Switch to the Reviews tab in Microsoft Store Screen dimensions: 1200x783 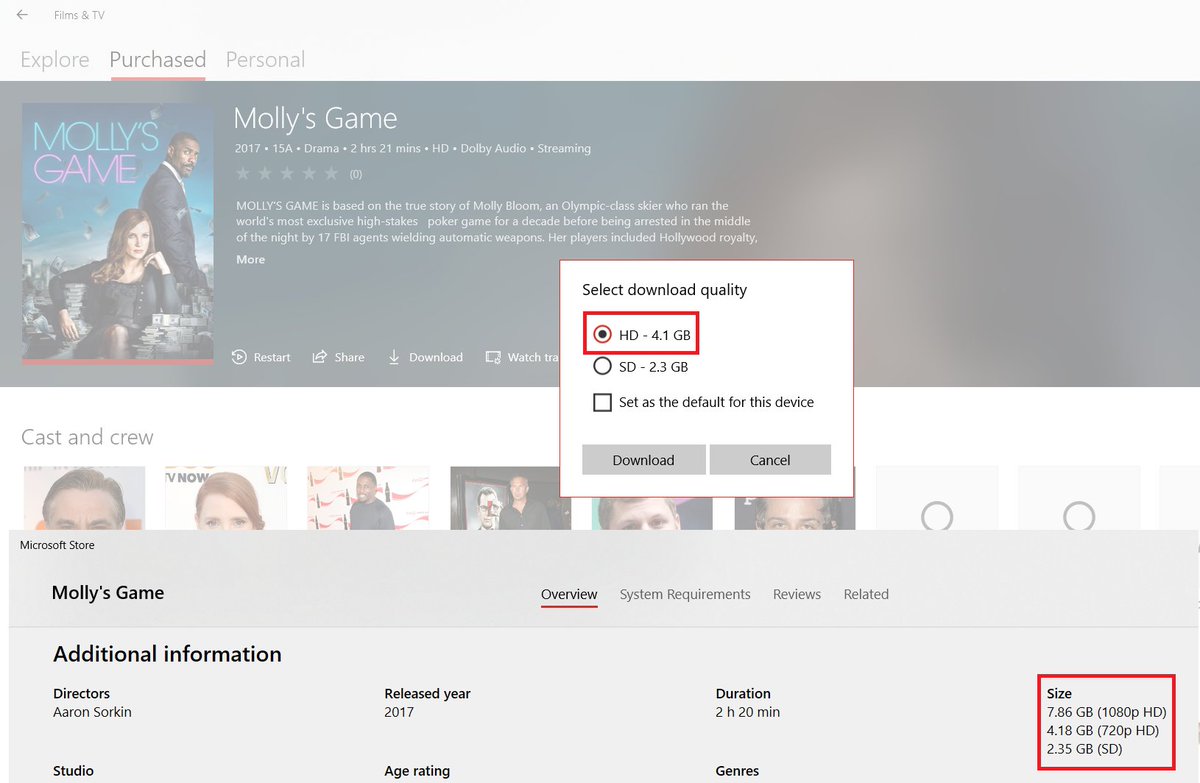797,594
